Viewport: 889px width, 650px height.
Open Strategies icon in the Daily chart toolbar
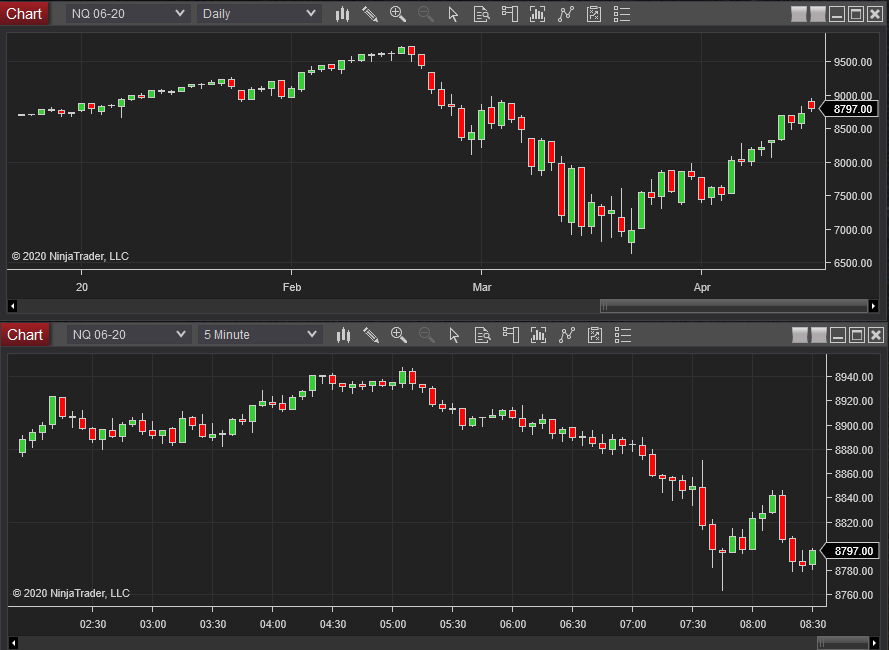(x=566, y=14)
